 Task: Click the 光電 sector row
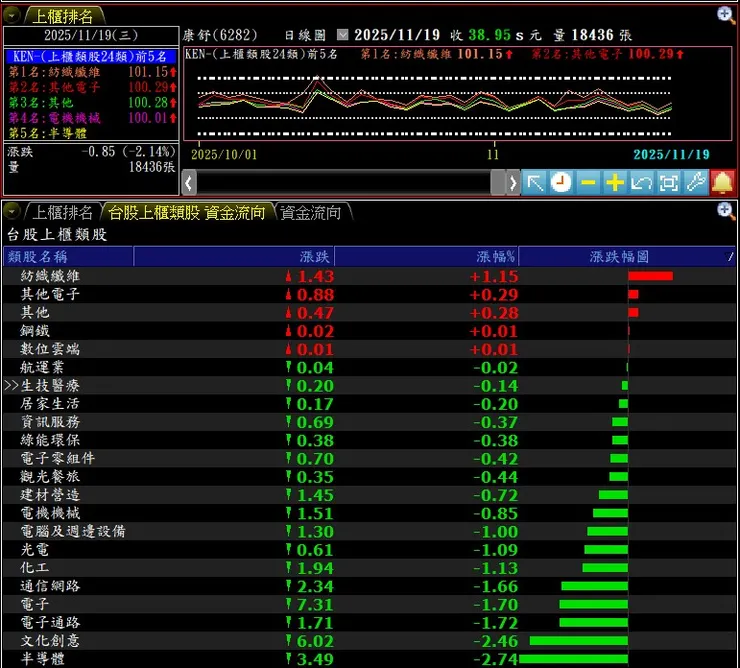pos(369,550)
